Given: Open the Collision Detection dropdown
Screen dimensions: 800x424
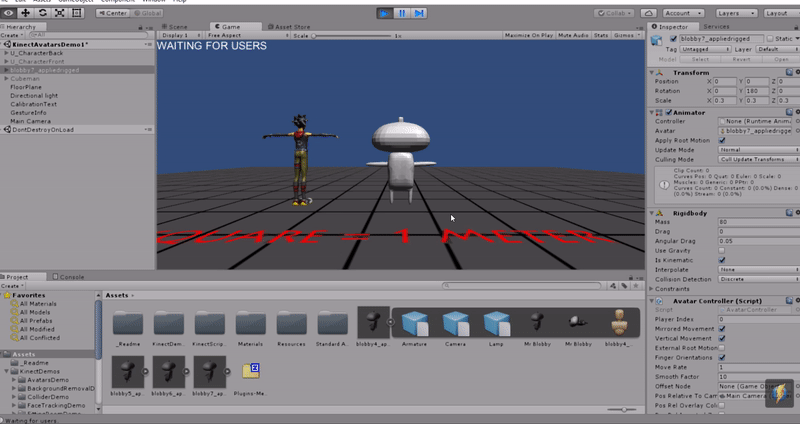Looking at the screenshot, I should (759, 280).
